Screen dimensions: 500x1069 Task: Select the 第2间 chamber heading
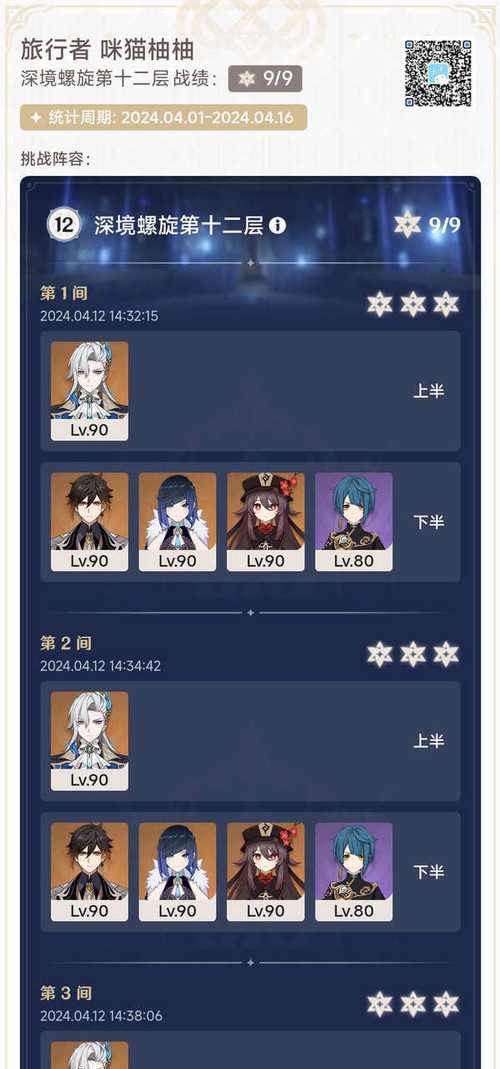point(65,643)
